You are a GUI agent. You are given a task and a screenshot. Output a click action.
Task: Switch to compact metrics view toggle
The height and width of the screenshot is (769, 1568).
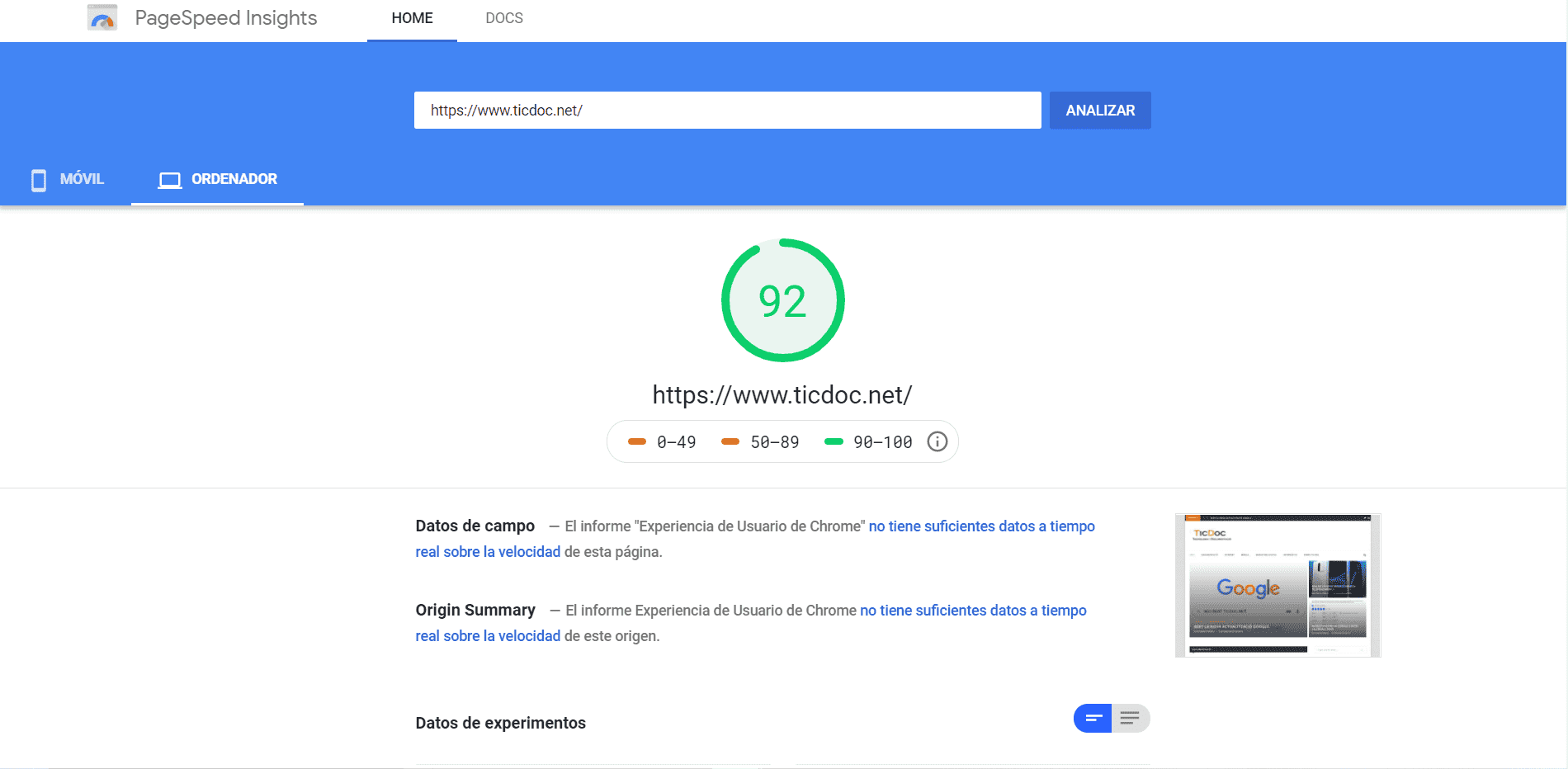pyautogui.click(x=1093, y=718)
